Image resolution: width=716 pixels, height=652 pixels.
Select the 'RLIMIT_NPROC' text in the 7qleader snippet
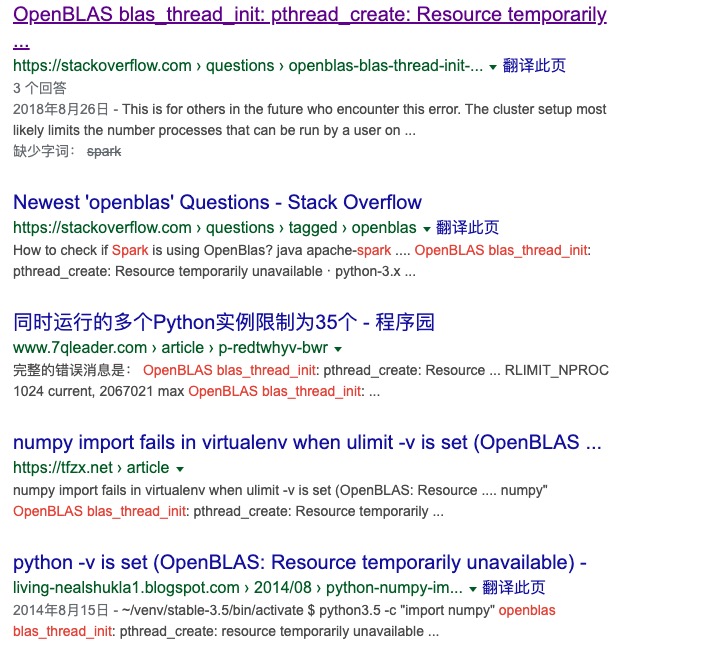click(557, 370)
